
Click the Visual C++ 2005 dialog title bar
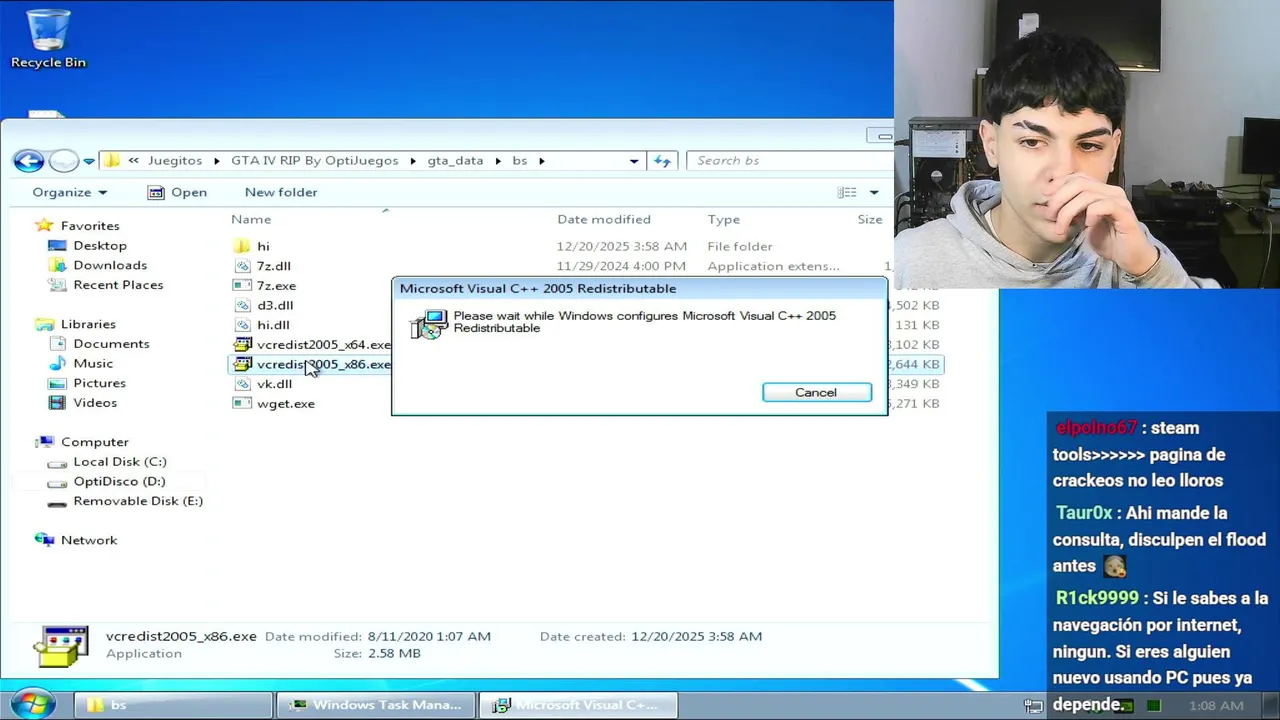click(638, 288)
